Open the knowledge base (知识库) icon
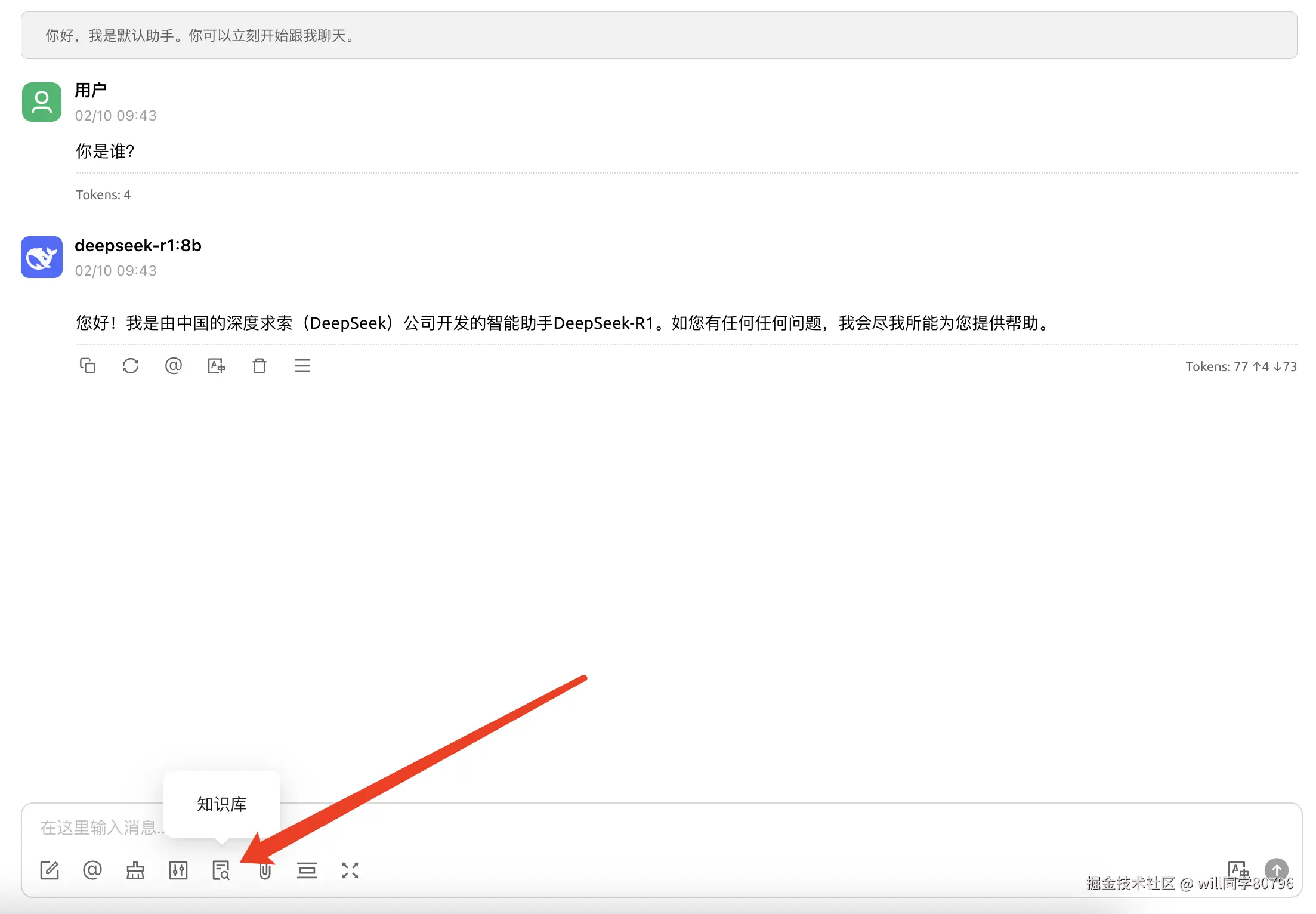Image resolution: width=1316 pixels, height=914 pixels. 221,870
